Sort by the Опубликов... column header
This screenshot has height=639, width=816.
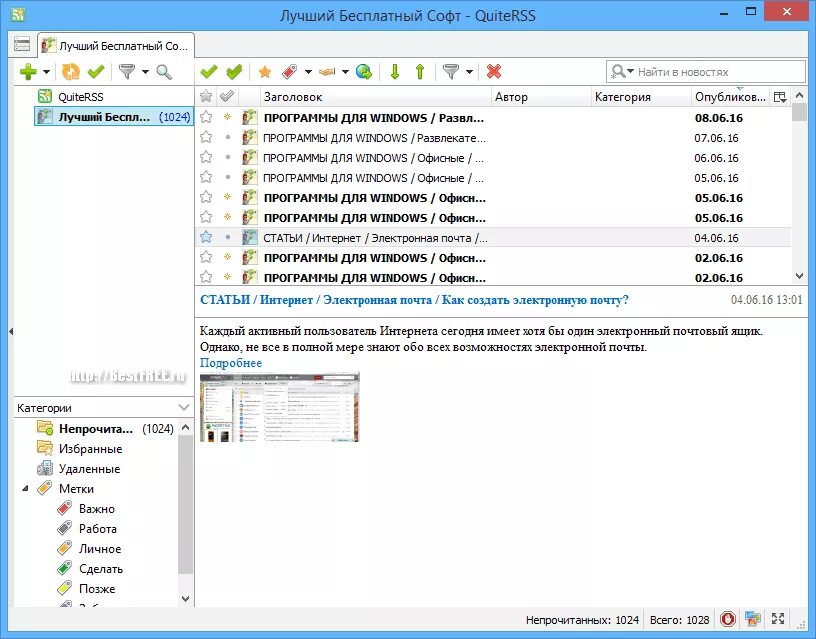point(730,97)
